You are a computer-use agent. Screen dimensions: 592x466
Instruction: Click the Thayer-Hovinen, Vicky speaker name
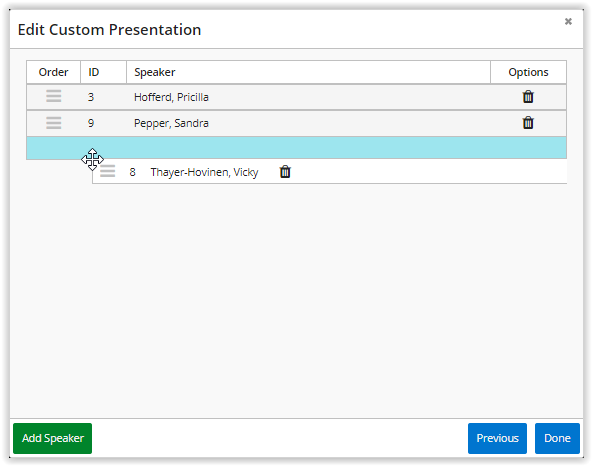[204, 172]
